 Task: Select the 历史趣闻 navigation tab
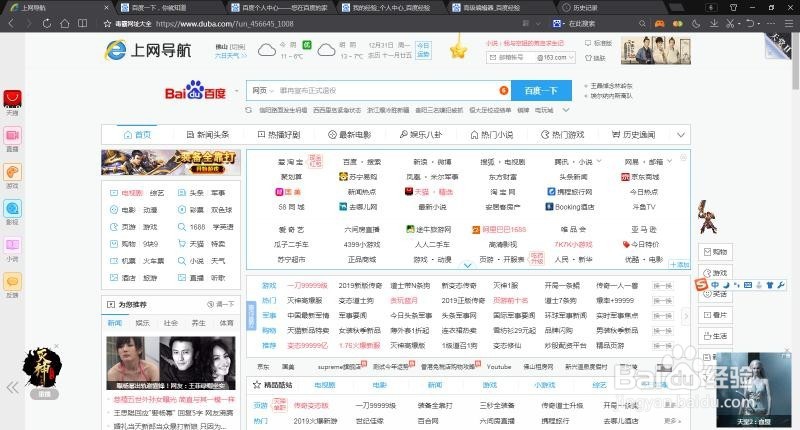click(x=633, y=135)
